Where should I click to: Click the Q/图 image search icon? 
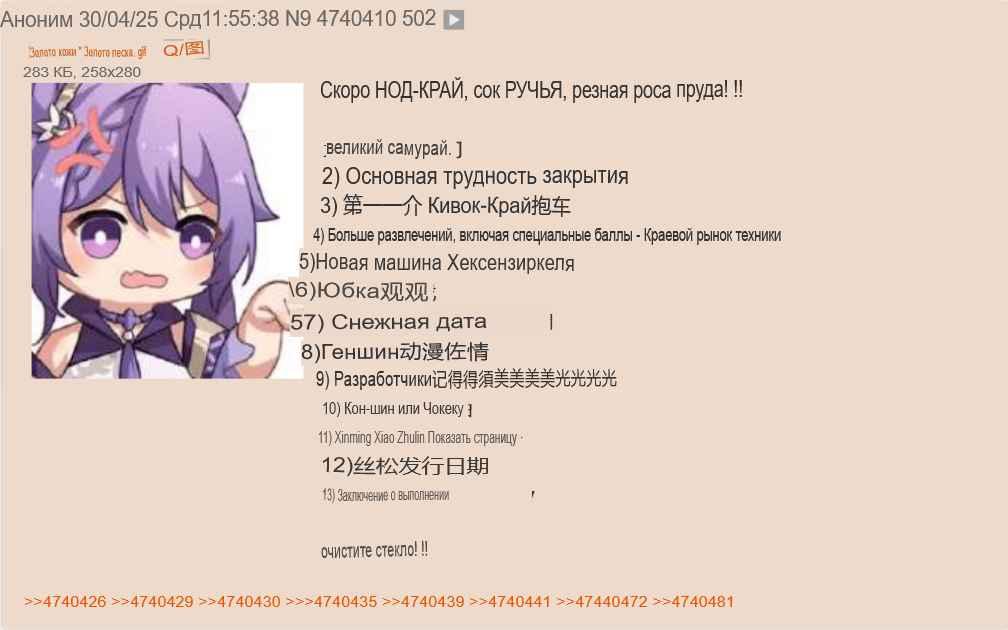185,50
